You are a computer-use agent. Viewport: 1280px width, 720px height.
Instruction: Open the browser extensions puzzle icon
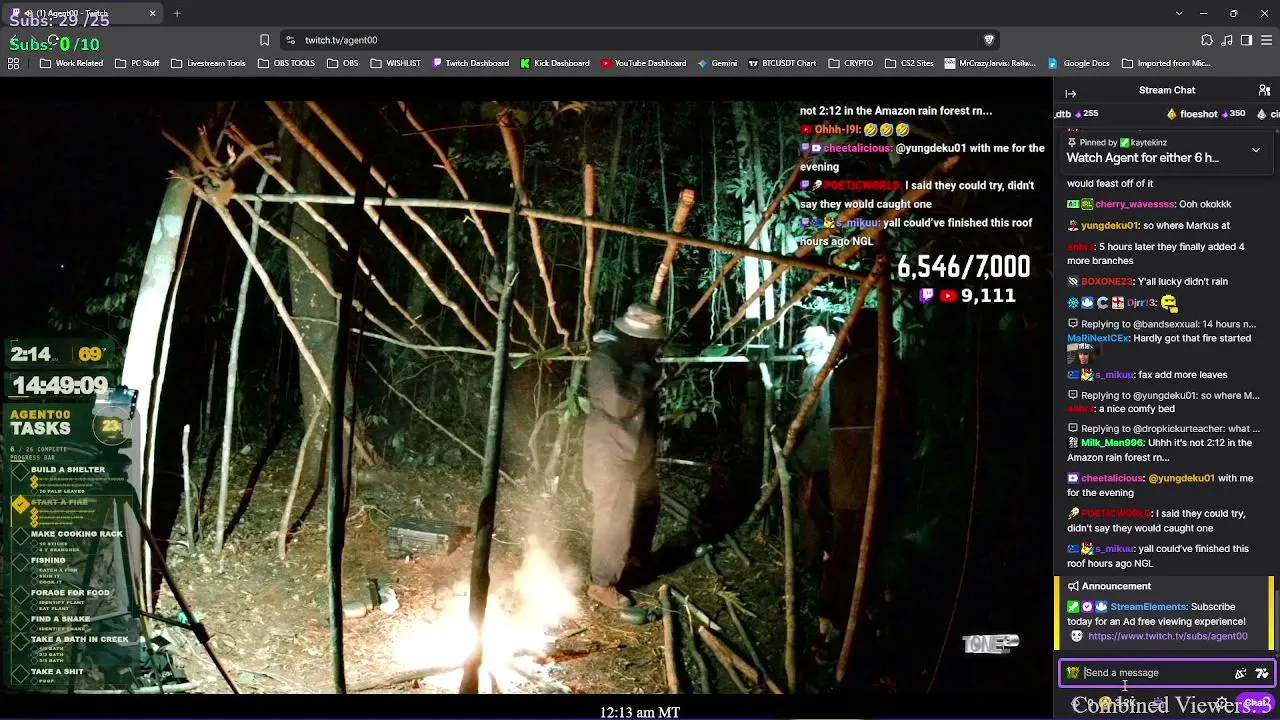pyautogui.click(x=1207, y=40)
